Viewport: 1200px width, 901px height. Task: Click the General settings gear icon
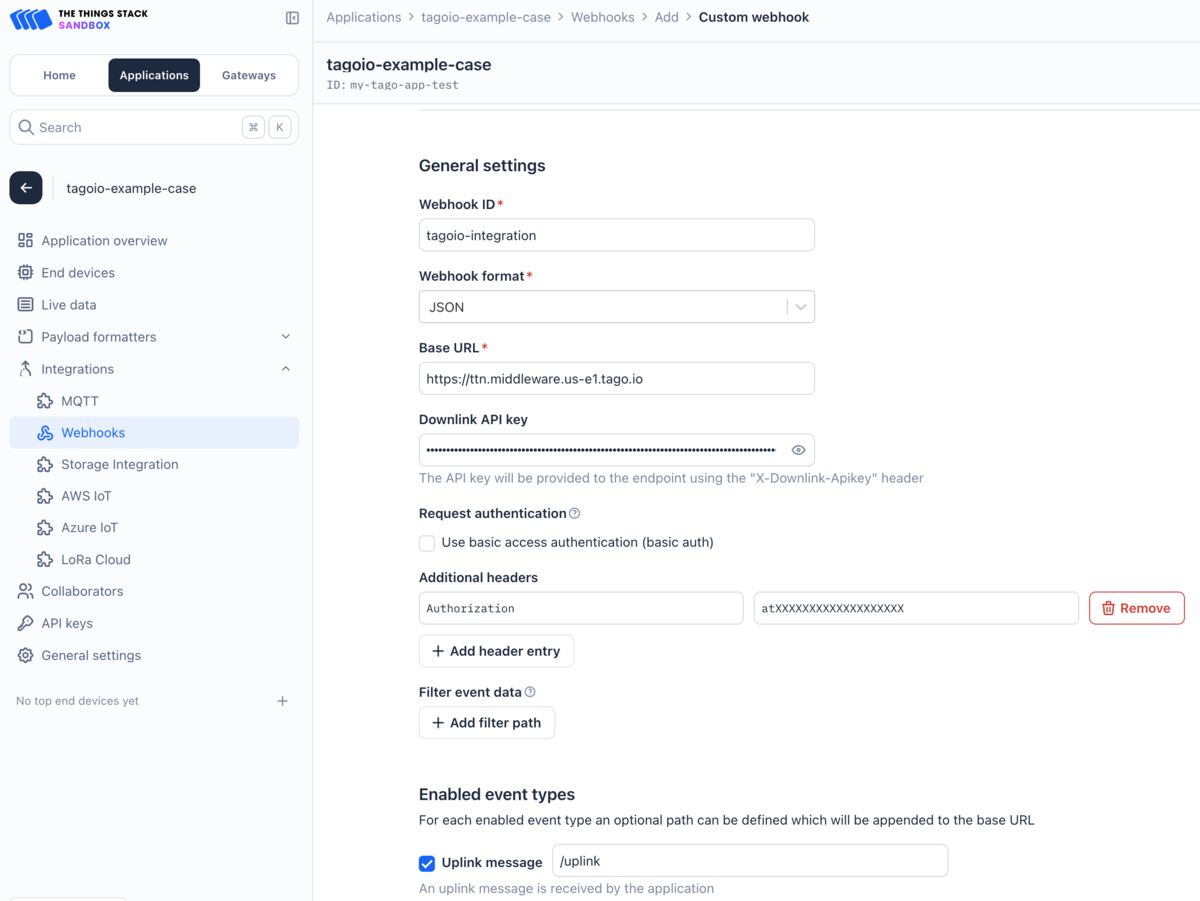click(26, 655)
